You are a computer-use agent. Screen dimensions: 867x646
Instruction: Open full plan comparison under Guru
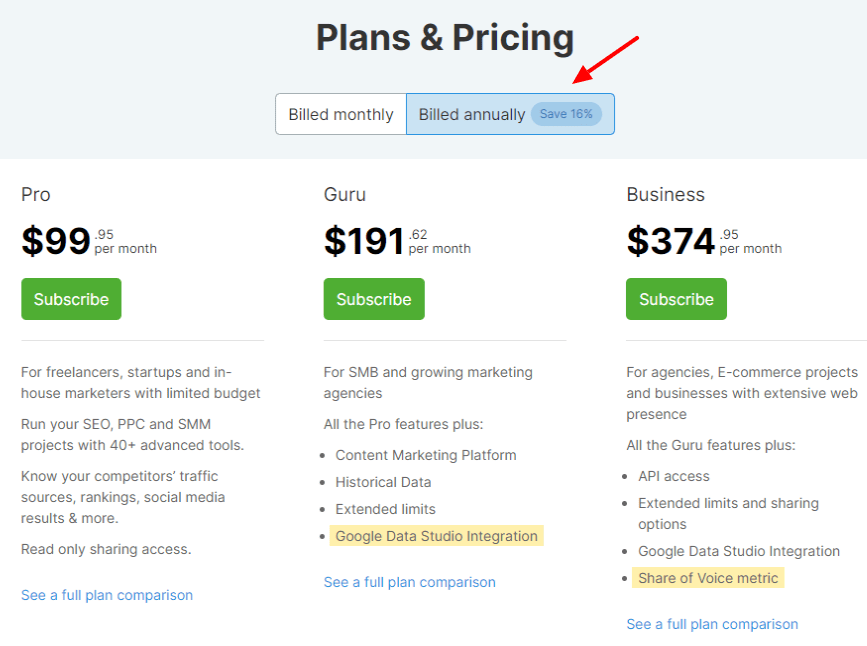pos(410,582)
